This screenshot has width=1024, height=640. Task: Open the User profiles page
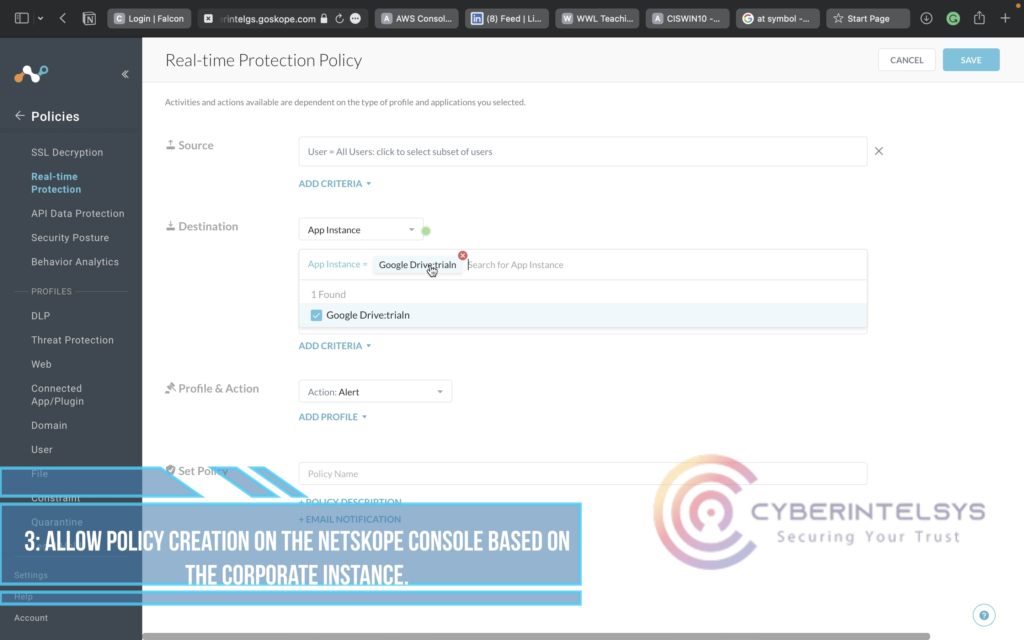point(42,449)
